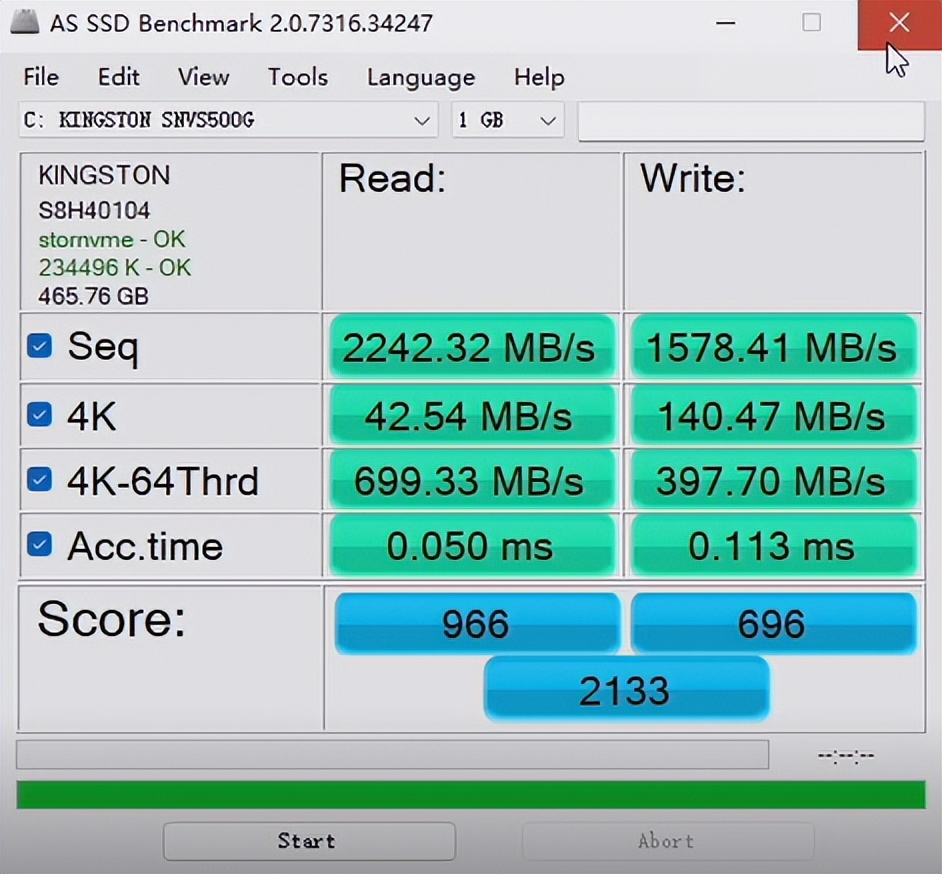Click the empty text field beside the size dropdown
Viewport: 942px width, 874px height.
(x=751, y=121)
